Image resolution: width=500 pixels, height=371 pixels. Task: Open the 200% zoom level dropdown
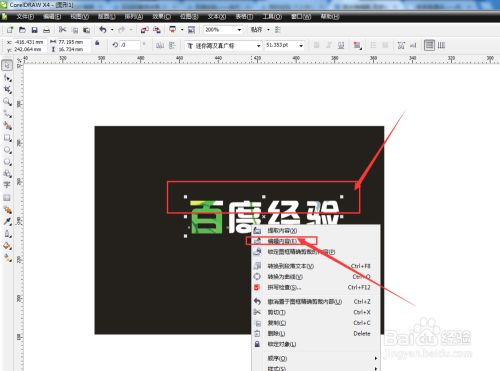point(239,30)
